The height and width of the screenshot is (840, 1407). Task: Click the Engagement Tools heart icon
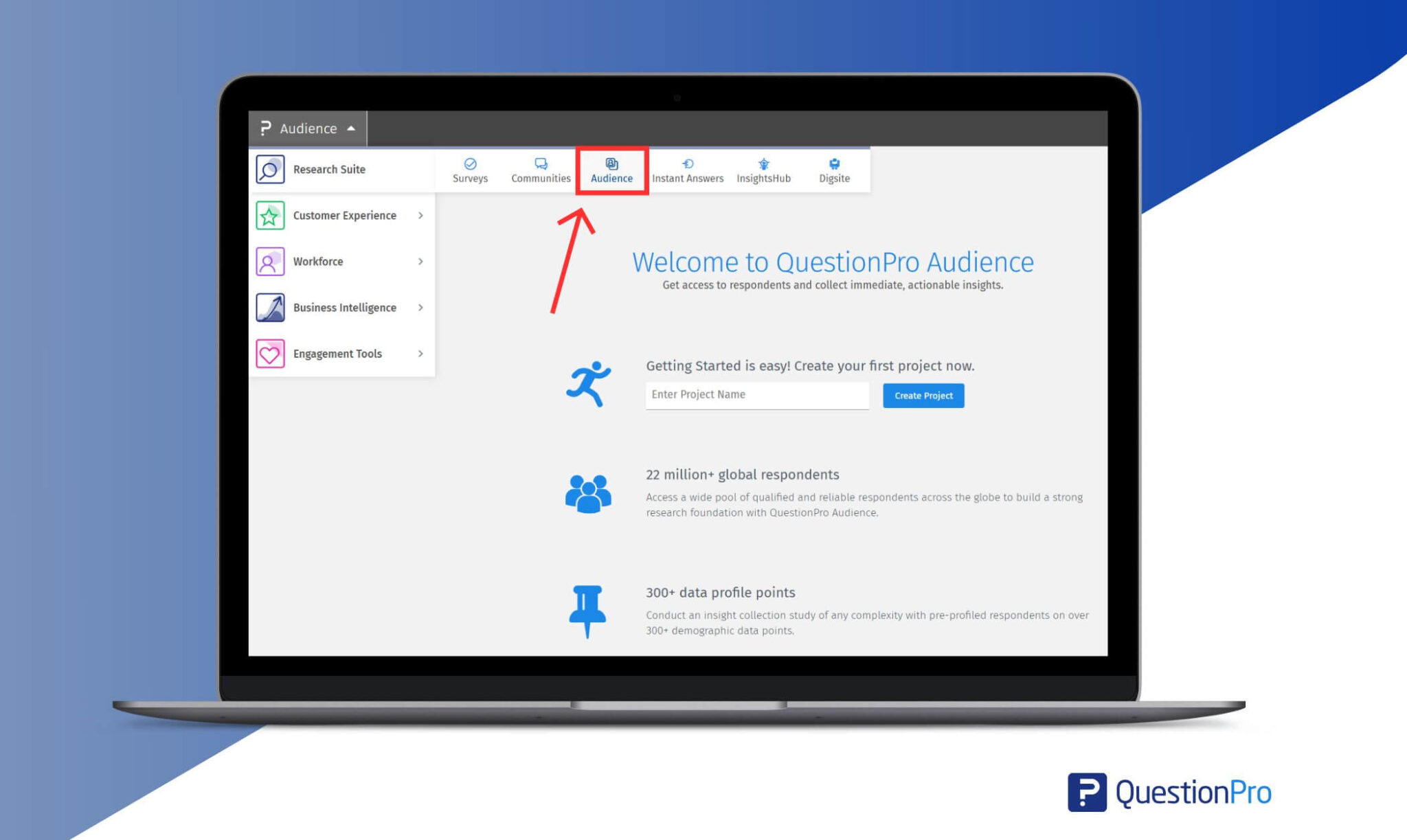pyautogui.click(x=270, y=354)
